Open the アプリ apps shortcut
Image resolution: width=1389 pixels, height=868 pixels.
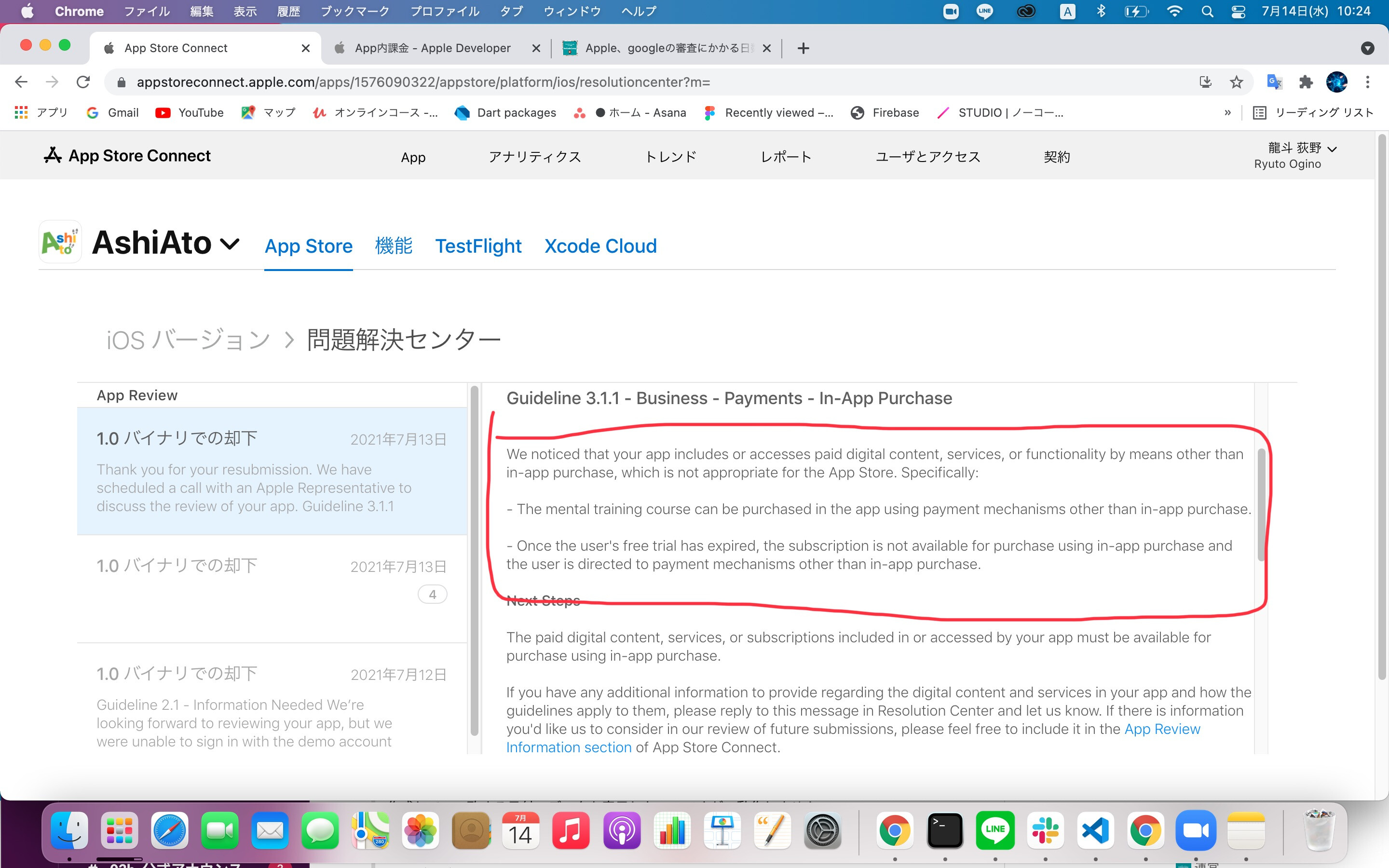pyautogui.click(x=41, y=112)
